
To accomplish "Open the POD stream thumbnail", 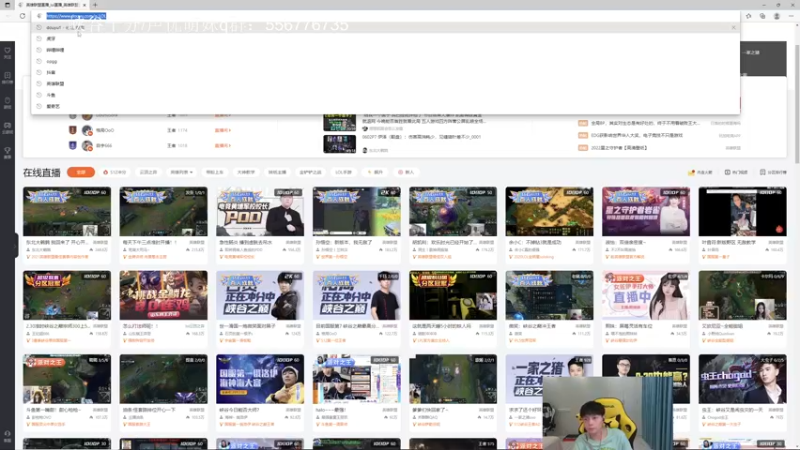I will pyautogui.click(x=260, y=211).
